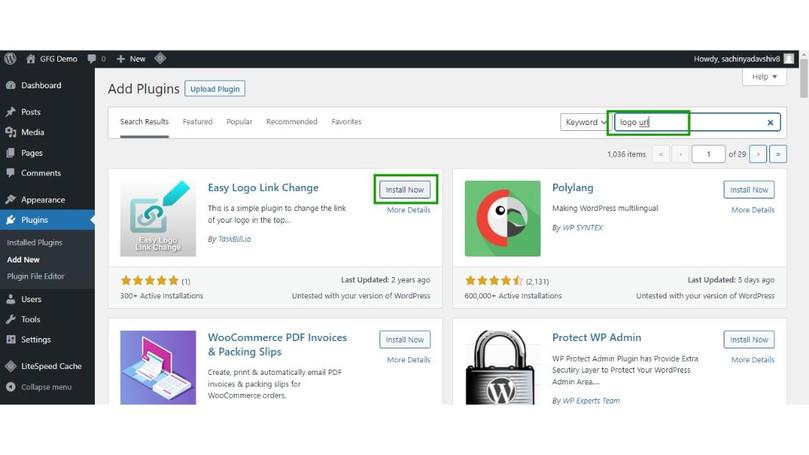Install the Easy Logo Link Change plugin

click(405, 189)
